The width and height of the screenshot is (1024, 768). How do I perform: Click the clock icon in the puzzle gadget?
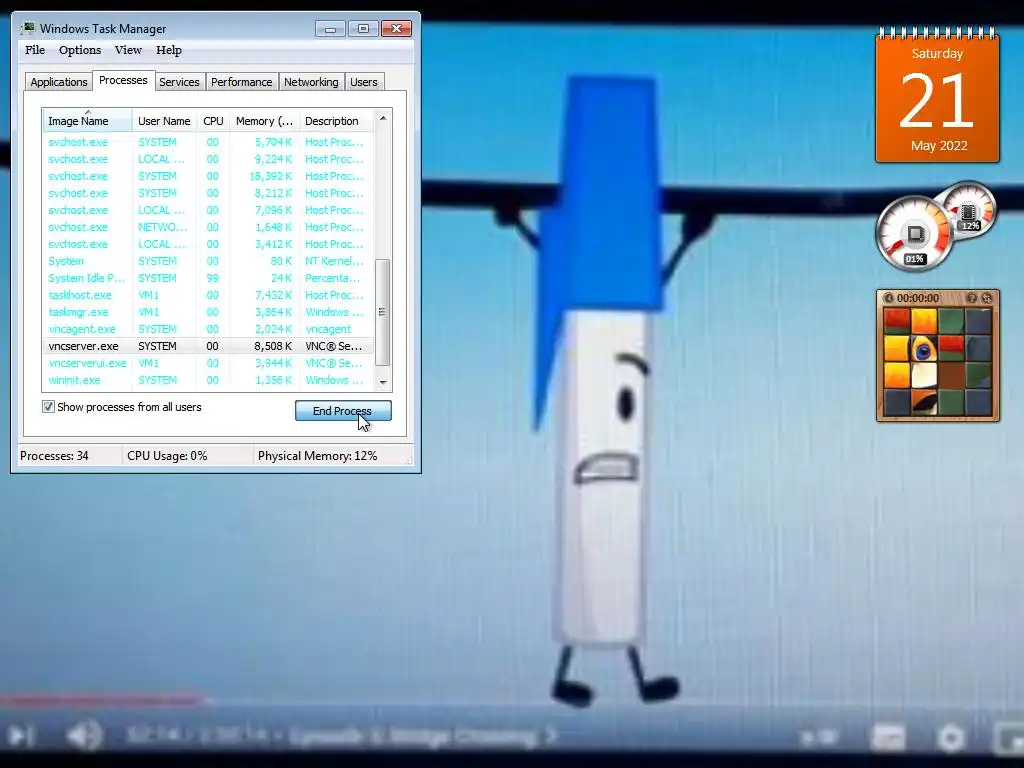889,298
